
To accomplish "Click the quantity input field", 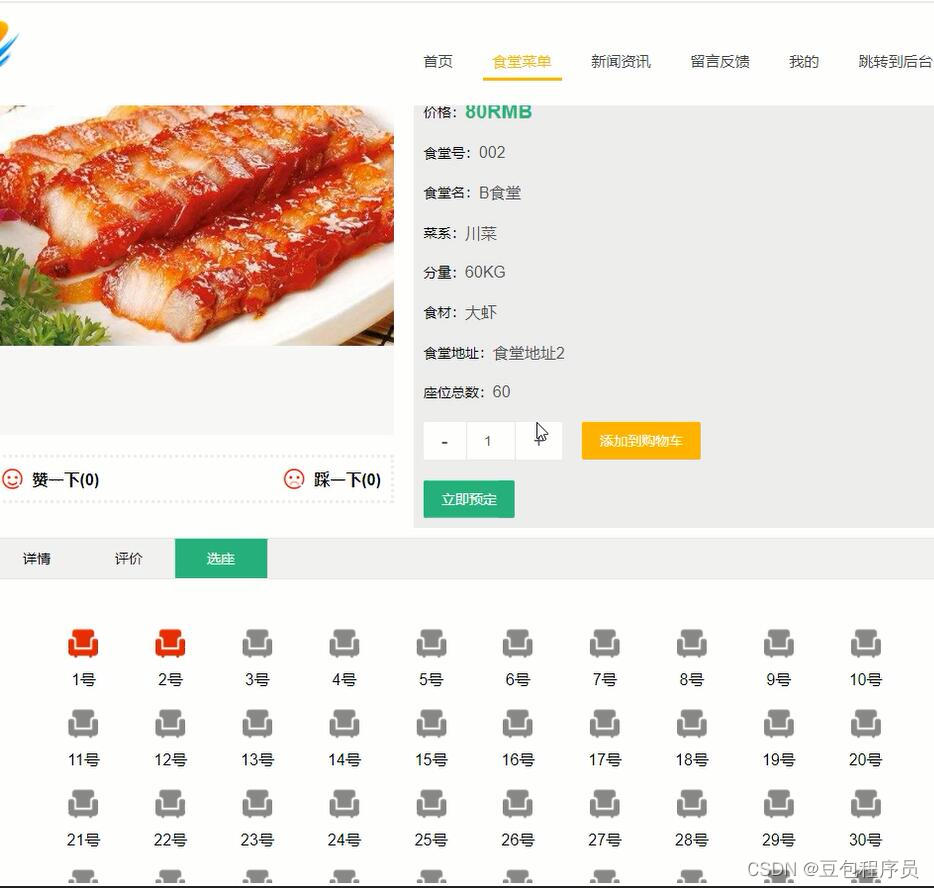I will point(491,441).
